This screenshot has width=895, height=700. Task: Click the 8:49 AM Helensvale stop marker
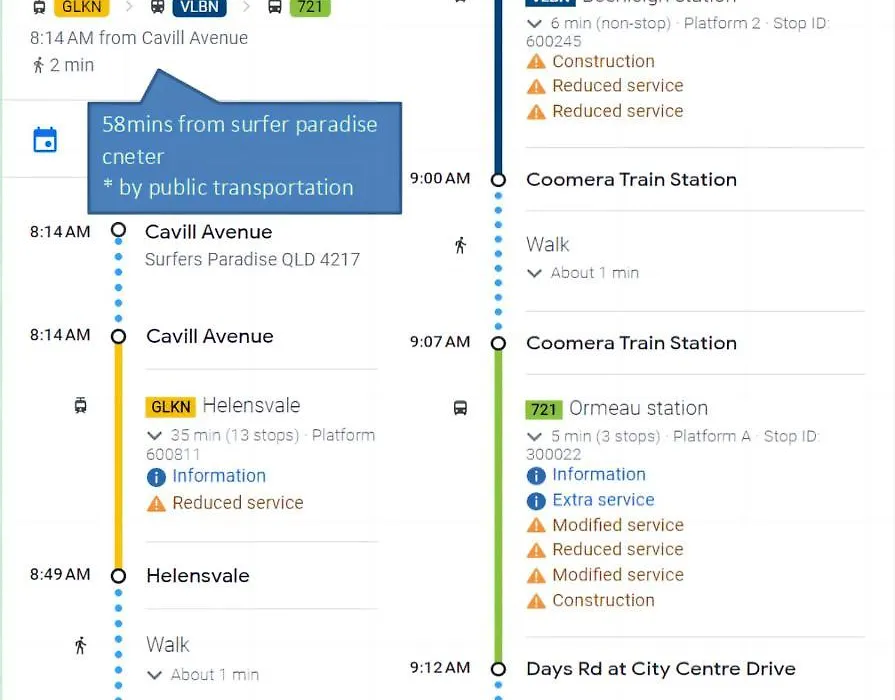pyautogui.click(x=118, y=576)
